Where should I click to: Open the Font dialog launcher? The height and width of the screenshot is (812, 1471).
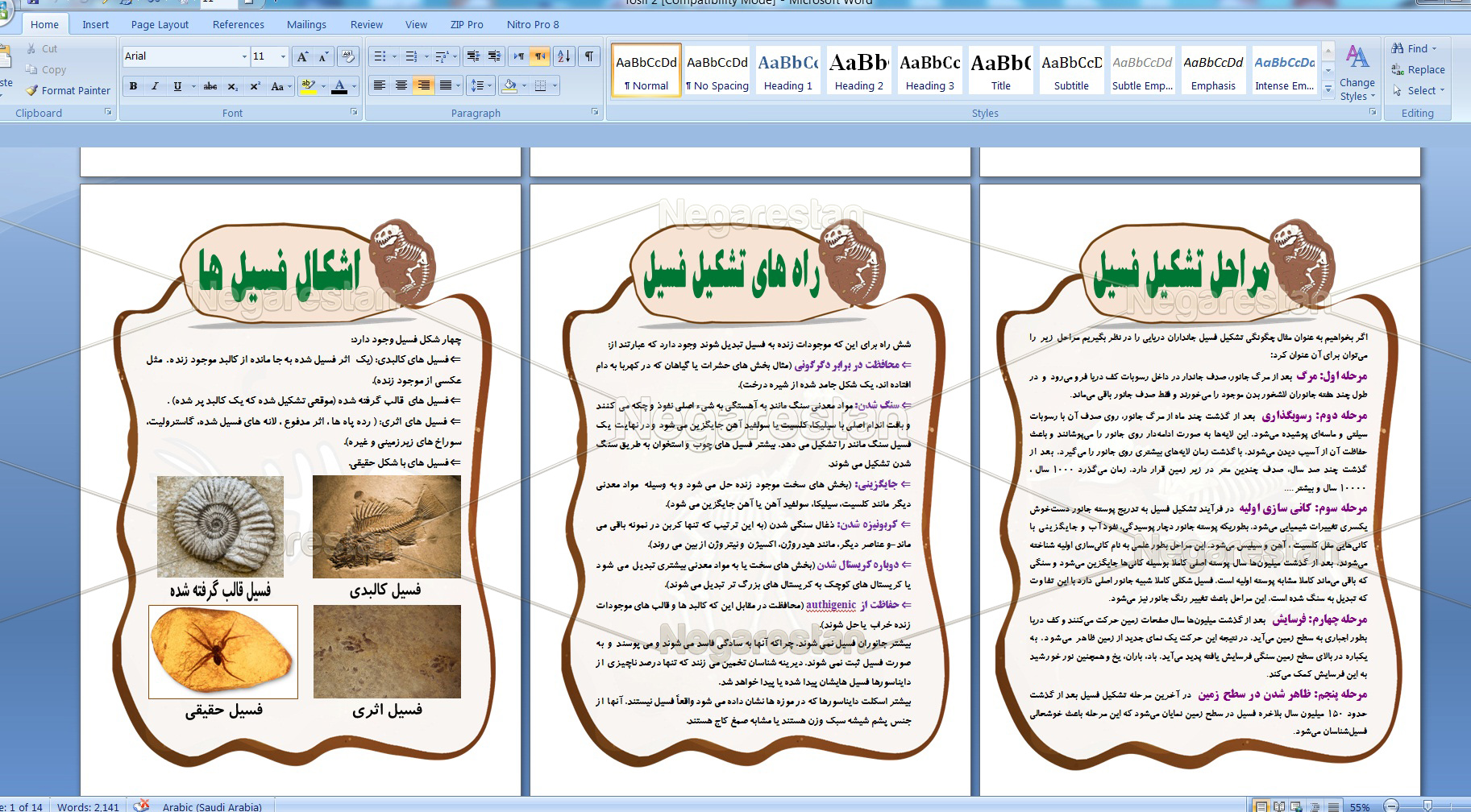tap(354, 113)
